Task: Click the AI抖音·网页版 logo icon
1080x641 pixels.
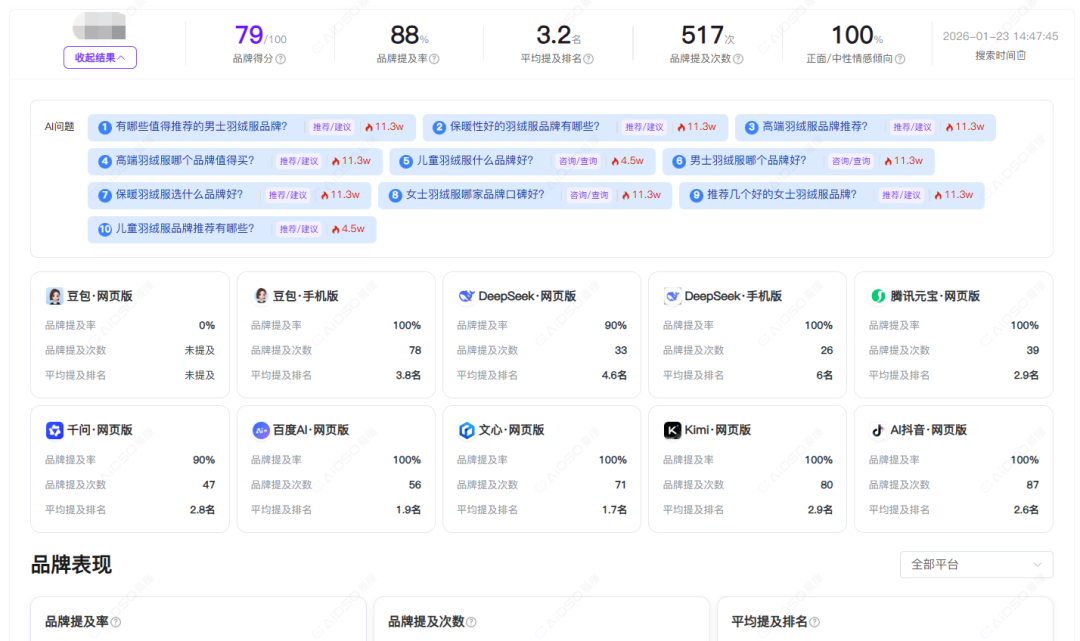Action: click(x=877, y=430)
